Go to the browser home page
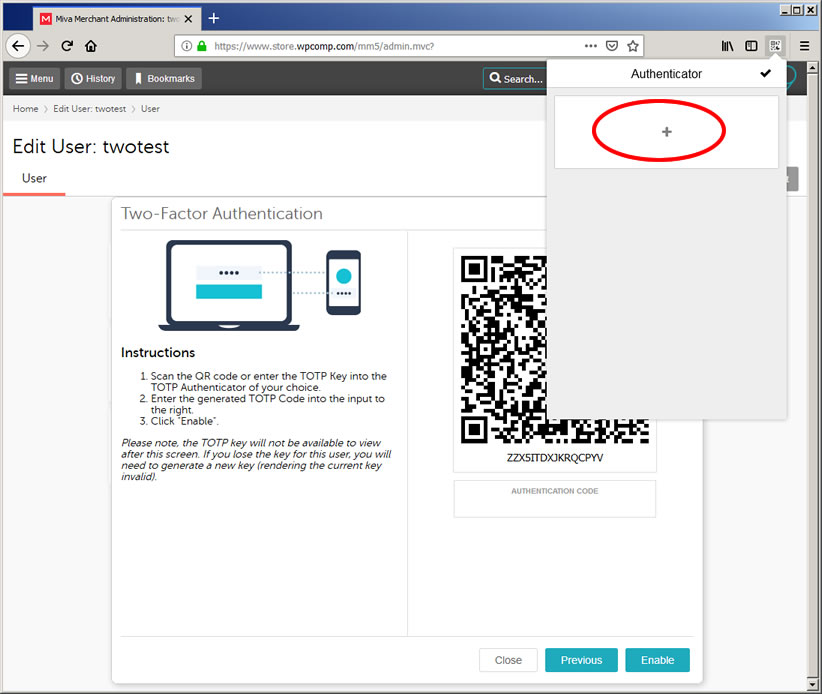Viewport: 822px width, 694px height. tap(91, 46)
